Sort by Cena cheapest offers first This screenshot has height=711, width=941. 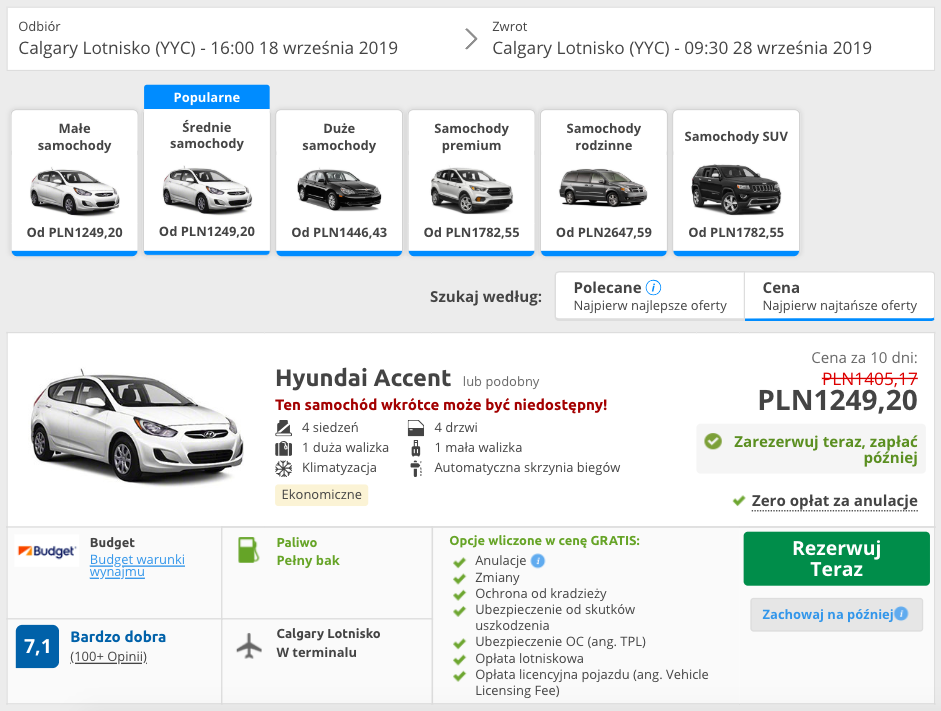pos(839,296)
